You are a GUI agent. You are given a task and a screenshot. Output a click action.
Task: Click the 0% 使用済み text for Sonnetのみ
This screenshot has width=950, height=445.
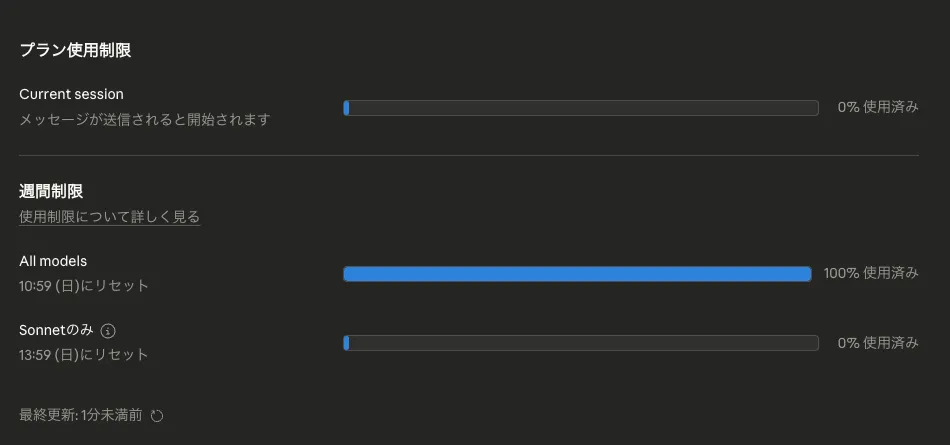(x=878, y=342)
